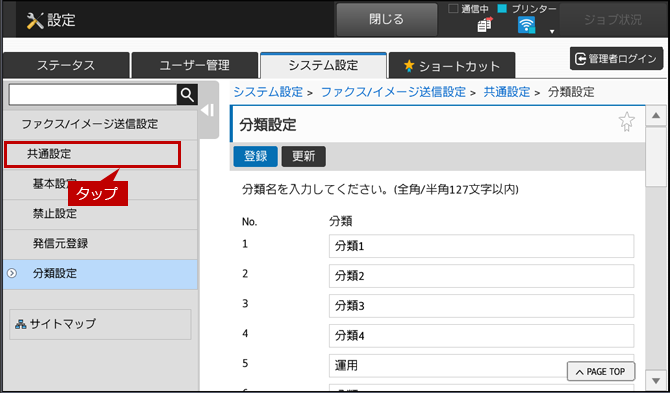Click the 閉じる button

[387, 20]
